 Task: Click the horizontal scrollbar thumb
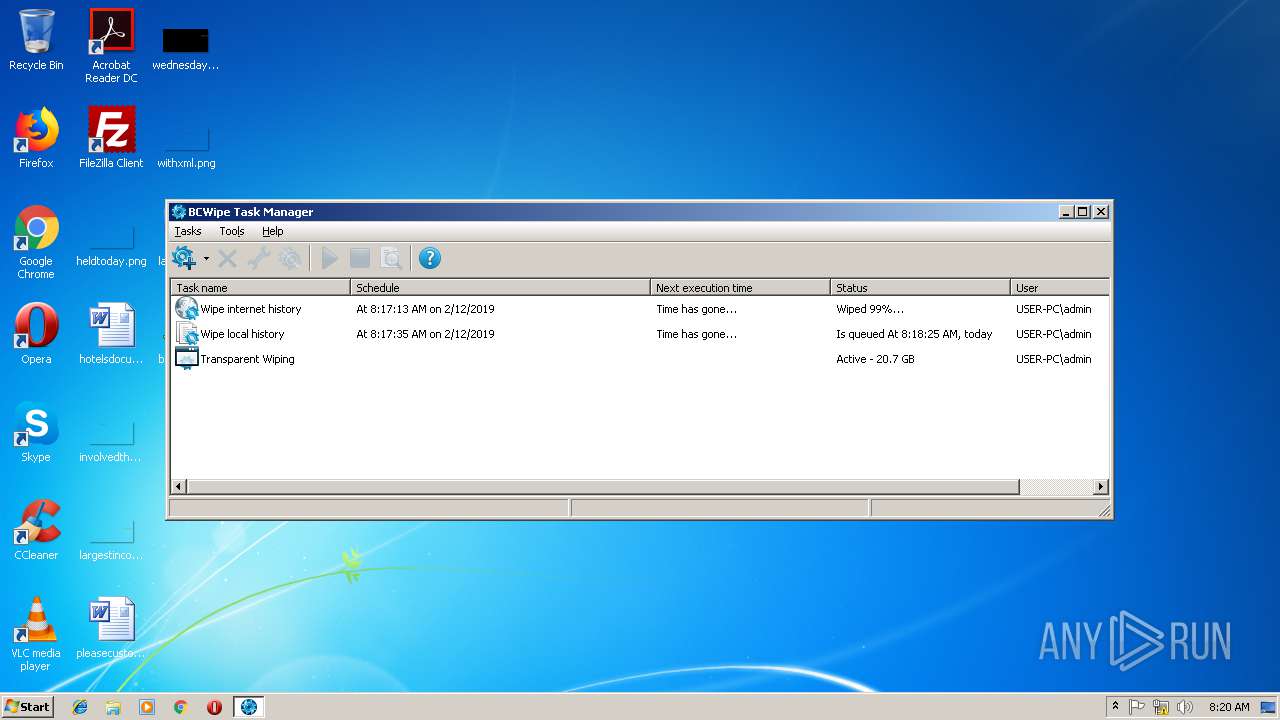[x=603, y=487]
